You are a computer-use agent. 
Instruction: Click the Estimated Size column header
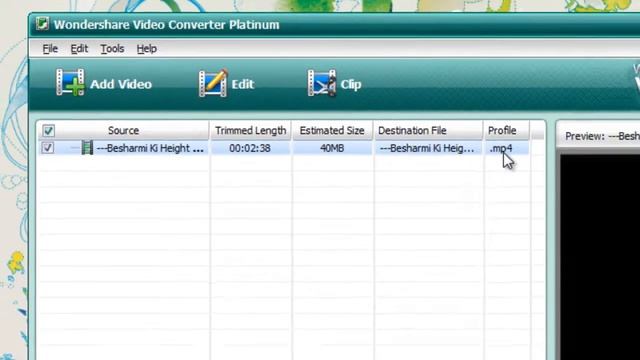click(332, 131)
